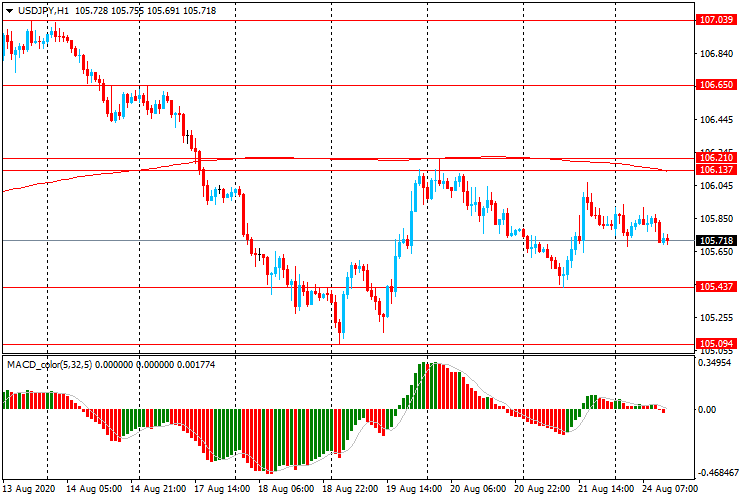Click the 19 Aug 14:00 time axis label
The width and height of the screenshot is (740, 500).
pos(414,489)
